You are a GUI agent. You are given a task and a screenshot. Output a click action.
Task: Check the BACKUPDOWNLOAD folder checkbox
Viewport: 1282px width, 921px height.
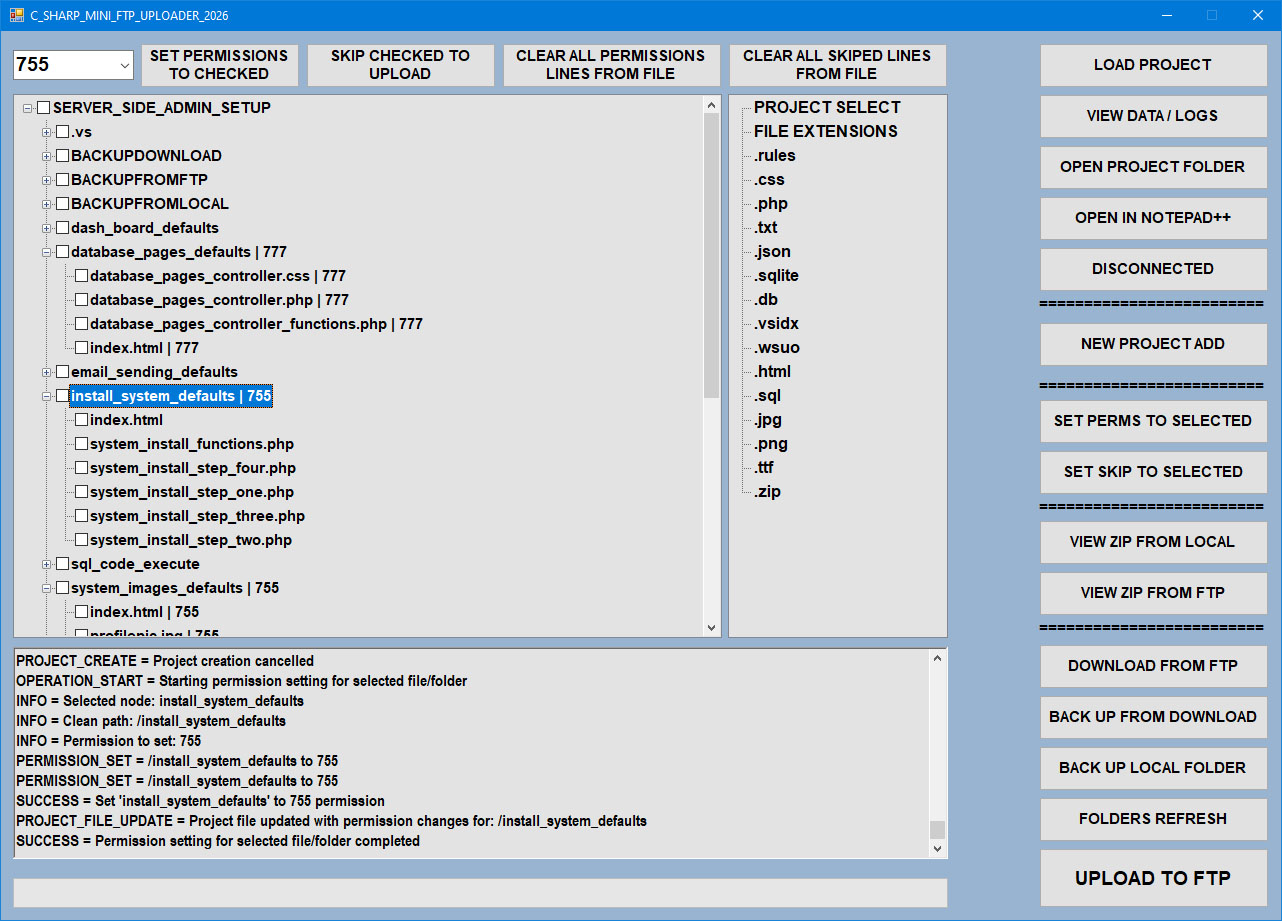[62, 156]
